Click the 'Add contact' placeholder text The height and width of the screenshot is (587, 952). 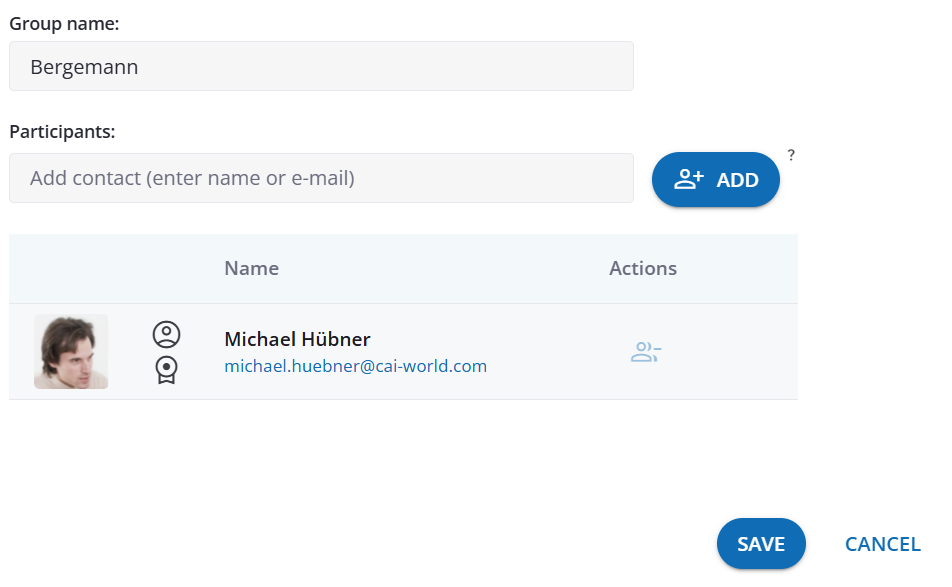pos(192,179)
